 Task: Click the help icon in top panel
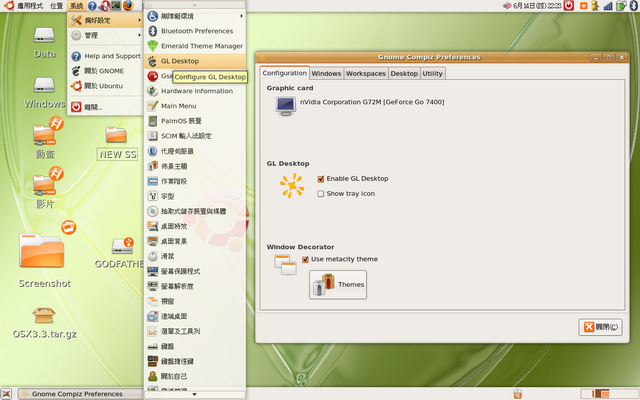click(92, 6)
